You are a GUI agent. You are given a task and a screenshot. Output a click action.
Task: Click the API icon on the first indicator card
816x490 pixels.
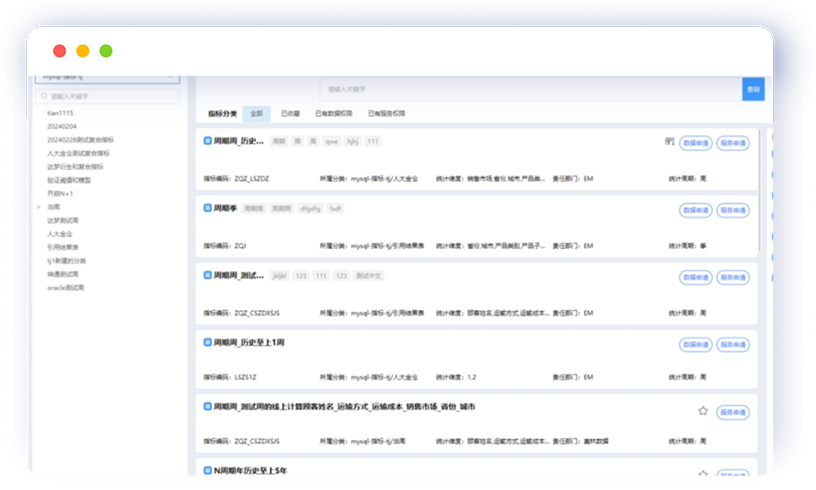(669, 143)
